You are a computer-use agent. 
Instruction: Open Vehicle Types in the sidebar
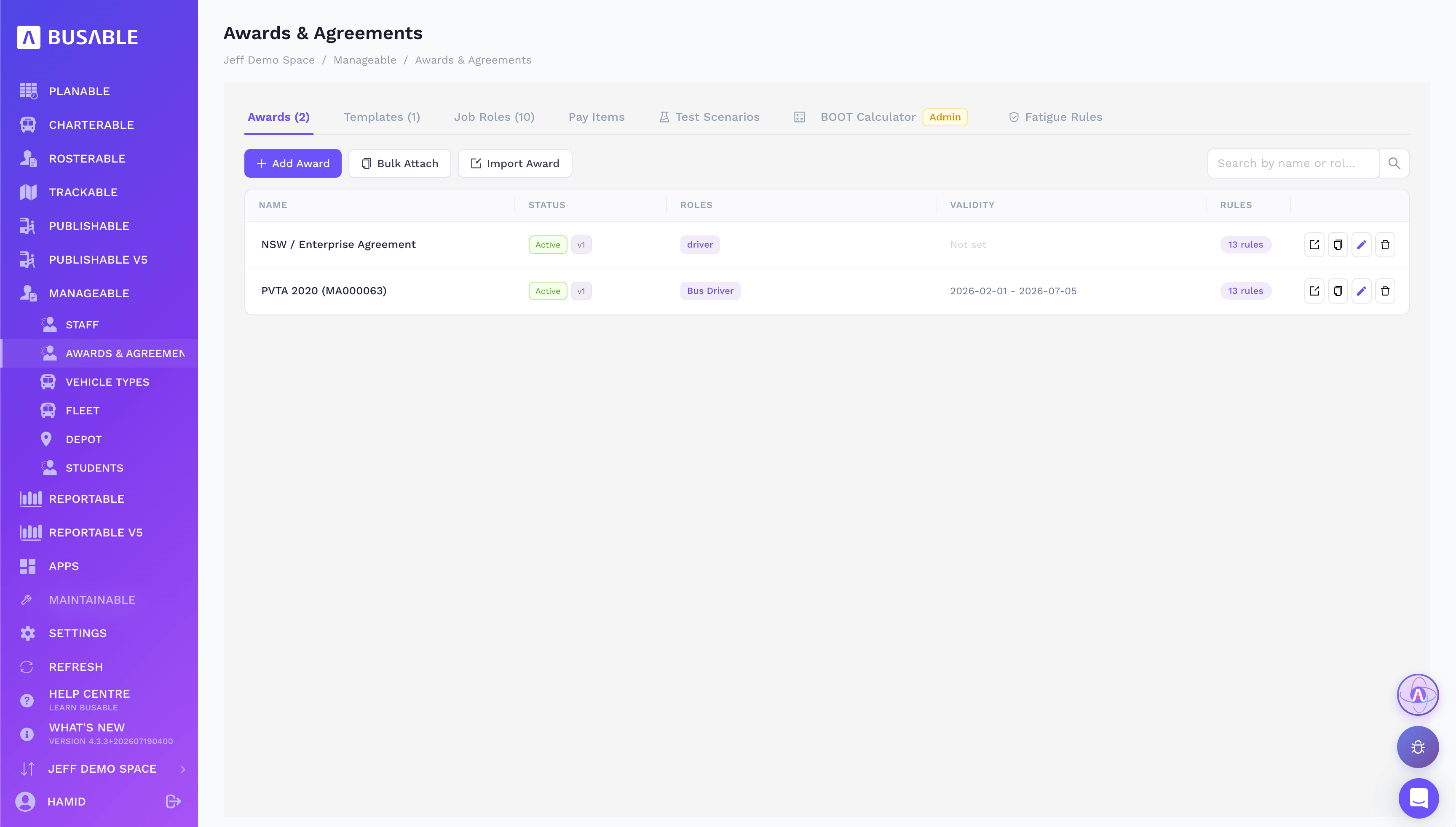pyautogui.click(x=107, y=382)
